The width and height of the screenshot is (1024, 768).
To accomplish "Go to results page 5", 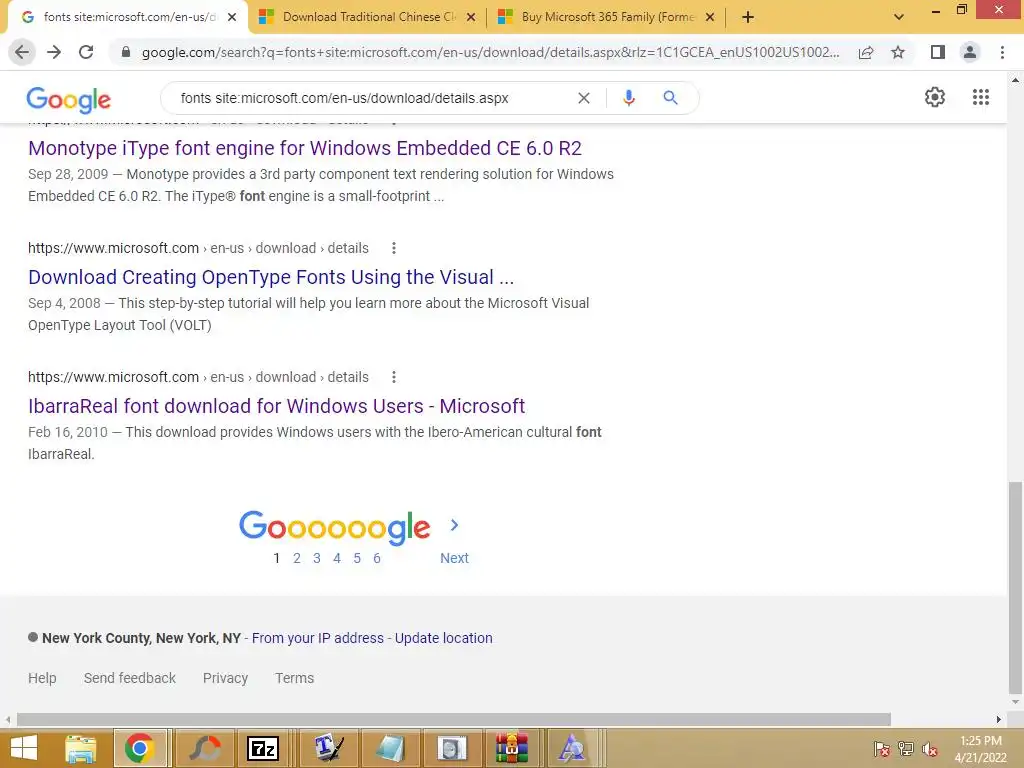I will 357,558.
